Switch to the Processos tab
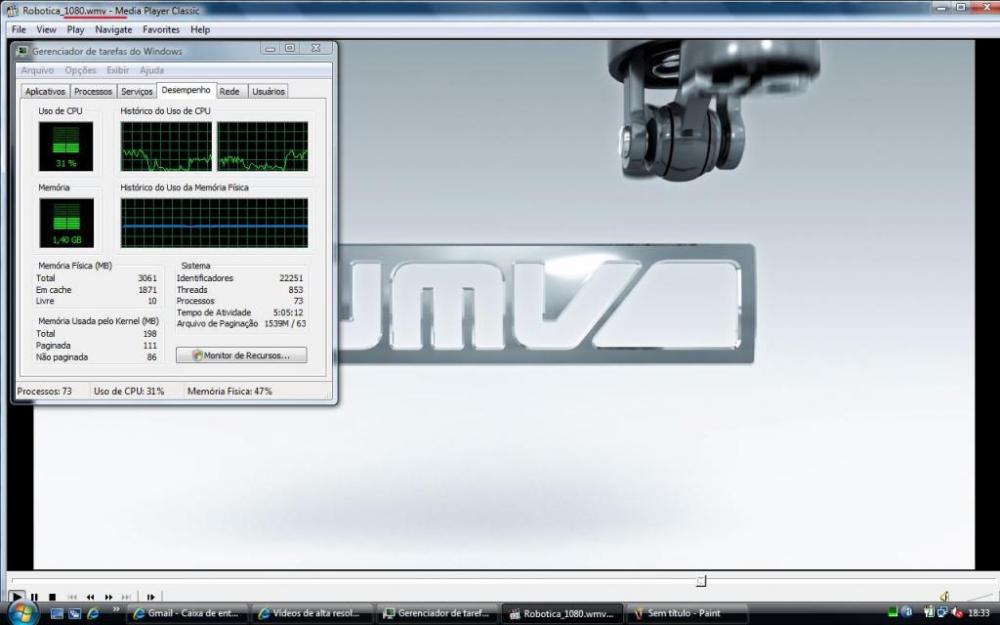 click(x=93, y=91)
